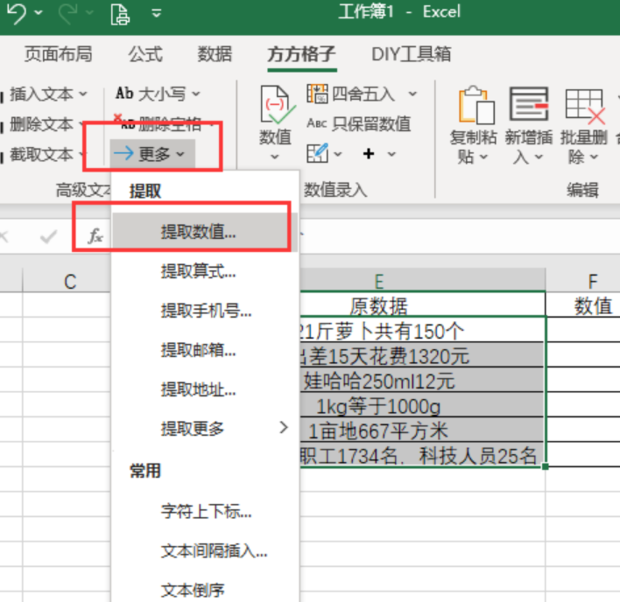Click the print preview document icon
620x602 pixels.
point(120,13)
